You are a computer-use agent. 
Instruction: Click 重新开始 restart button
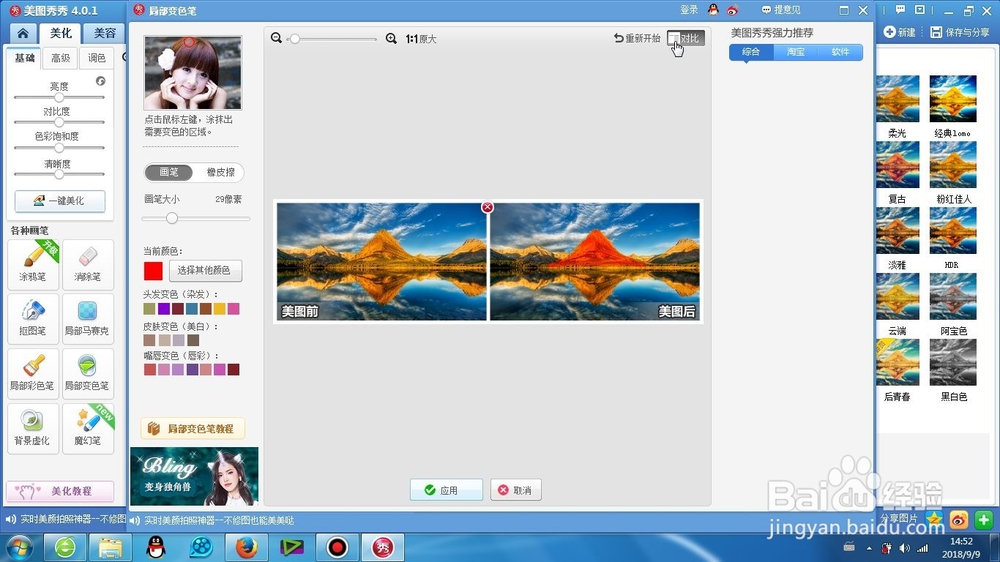point(636,38)
